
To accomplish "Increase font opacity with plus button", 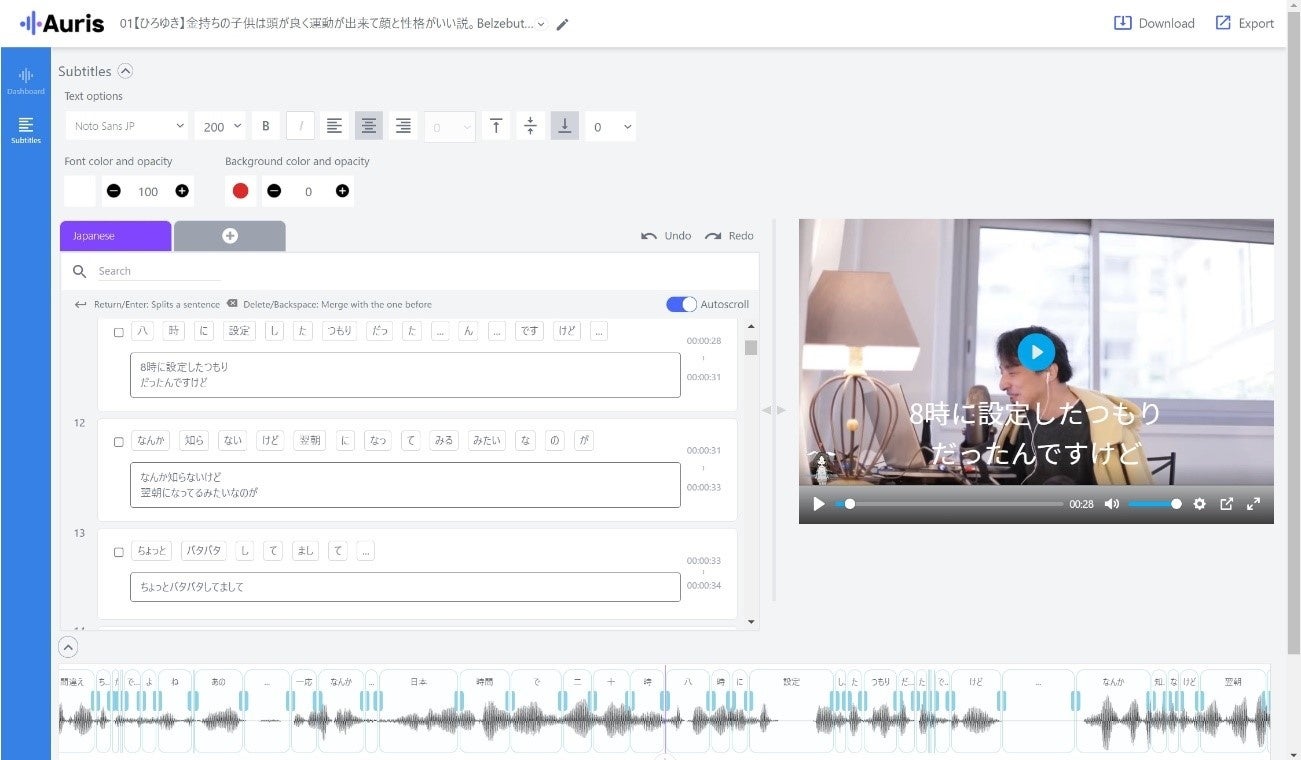I will click(182, 191).
